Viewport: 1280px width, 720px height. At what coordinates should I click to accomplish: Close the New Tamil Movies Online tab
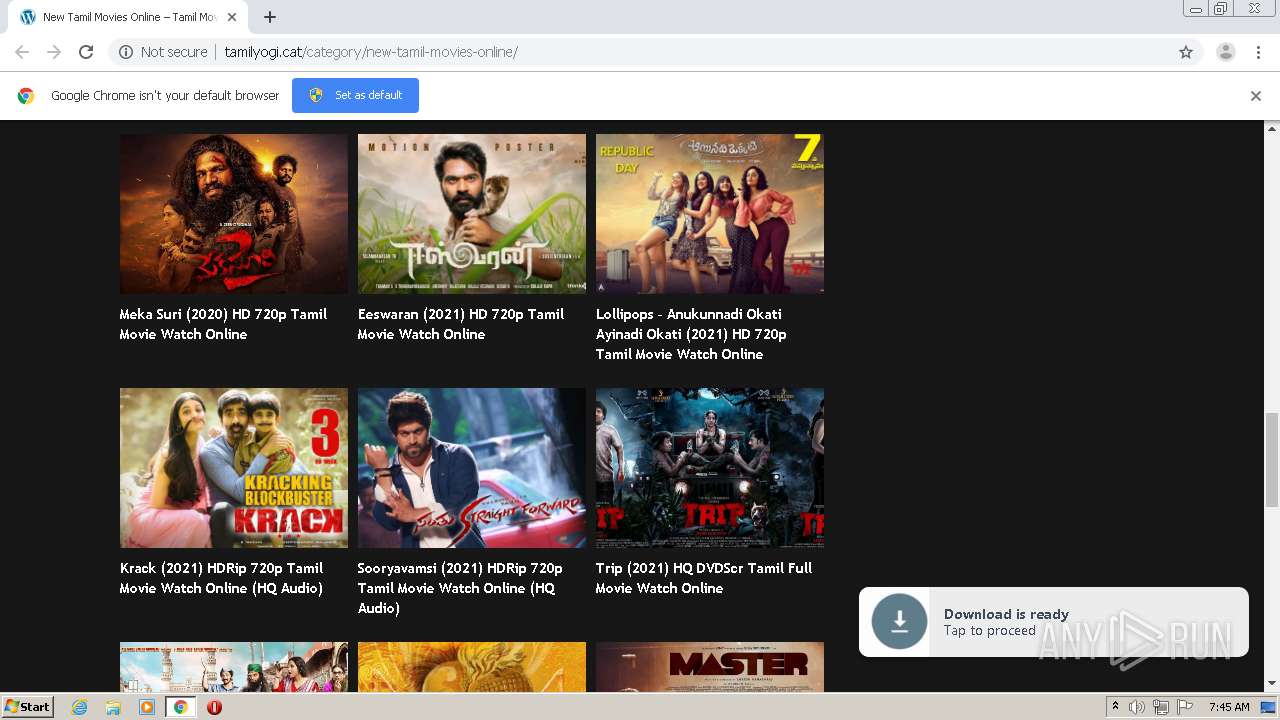232,17
